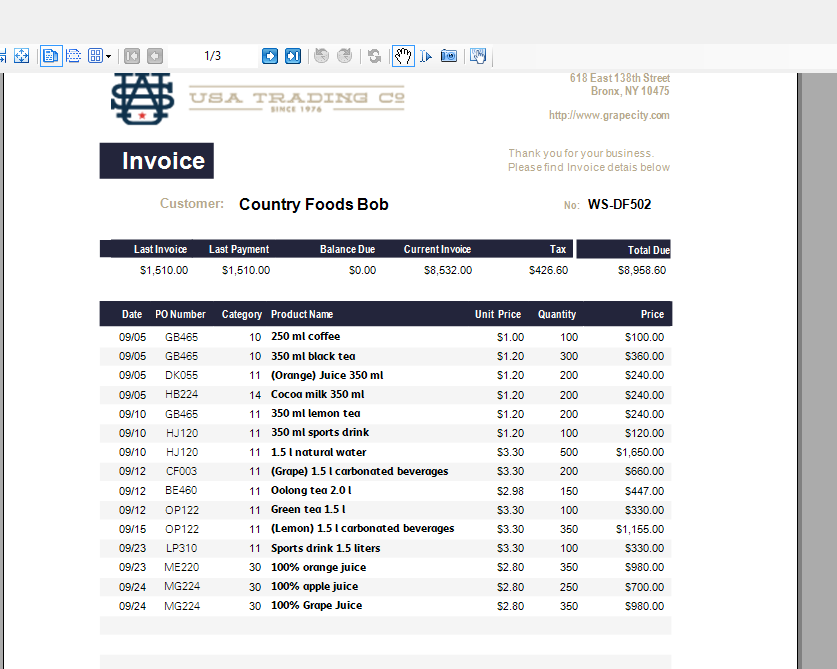The width and height of the screenshot is (837, 669).
Task: Click the (Orange) Juice 350 ml product
Action: tap(327, 375)
